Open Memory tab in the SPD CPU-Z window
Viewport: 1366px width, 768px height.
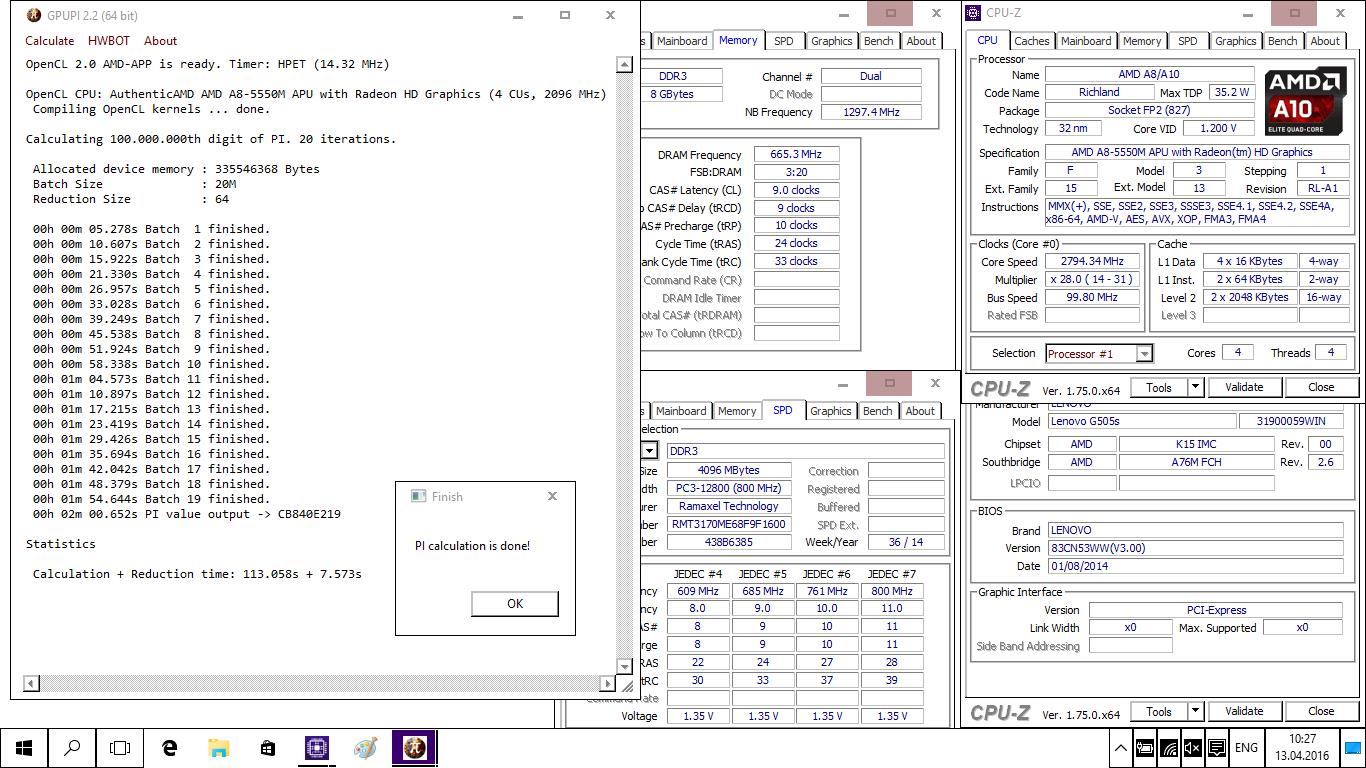tap(737, 411)
